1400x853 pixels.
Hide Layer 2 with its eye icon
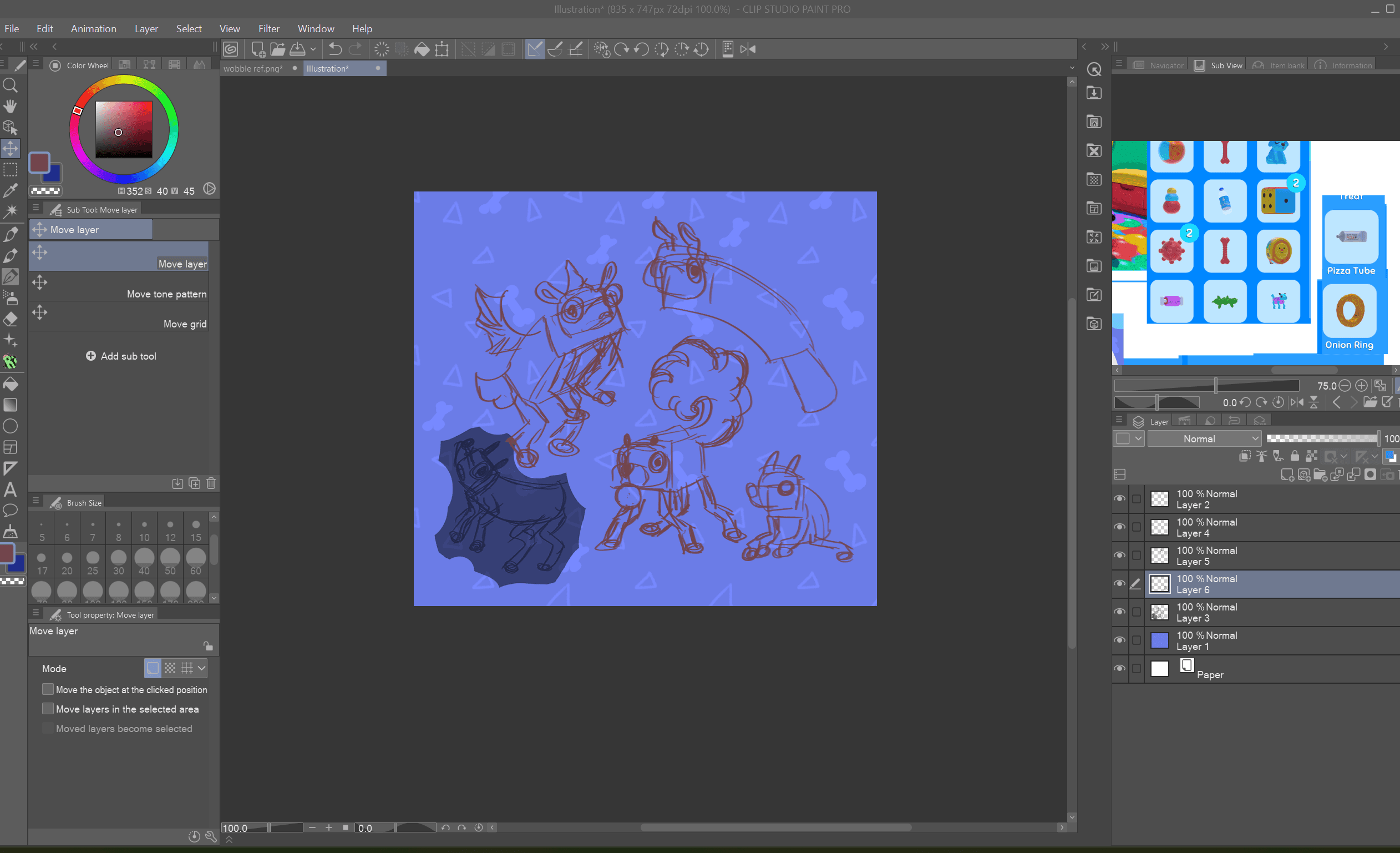click(1119, 499)
